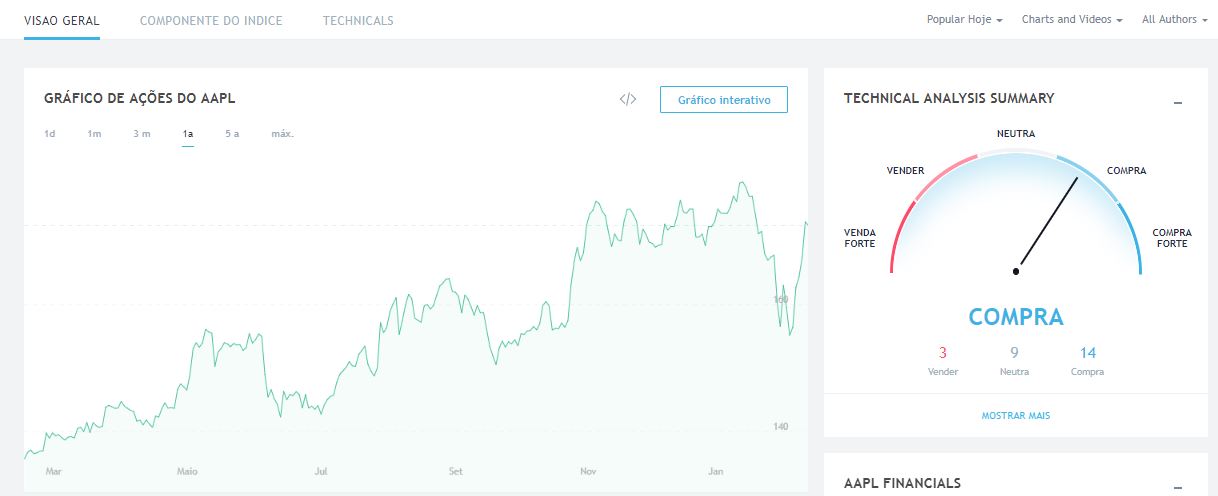Select the 1a chart range
Image resolution: width=1218 pixels, height=496 pixels.
click(x=188, y=133)
